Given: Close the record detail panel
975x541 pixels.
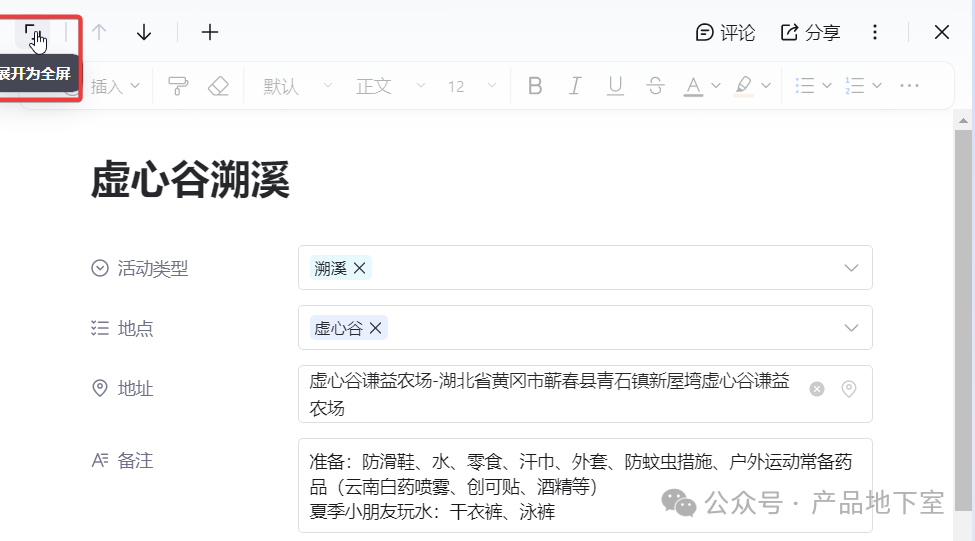Looking at the screenshot, I should tap(942, 32).
